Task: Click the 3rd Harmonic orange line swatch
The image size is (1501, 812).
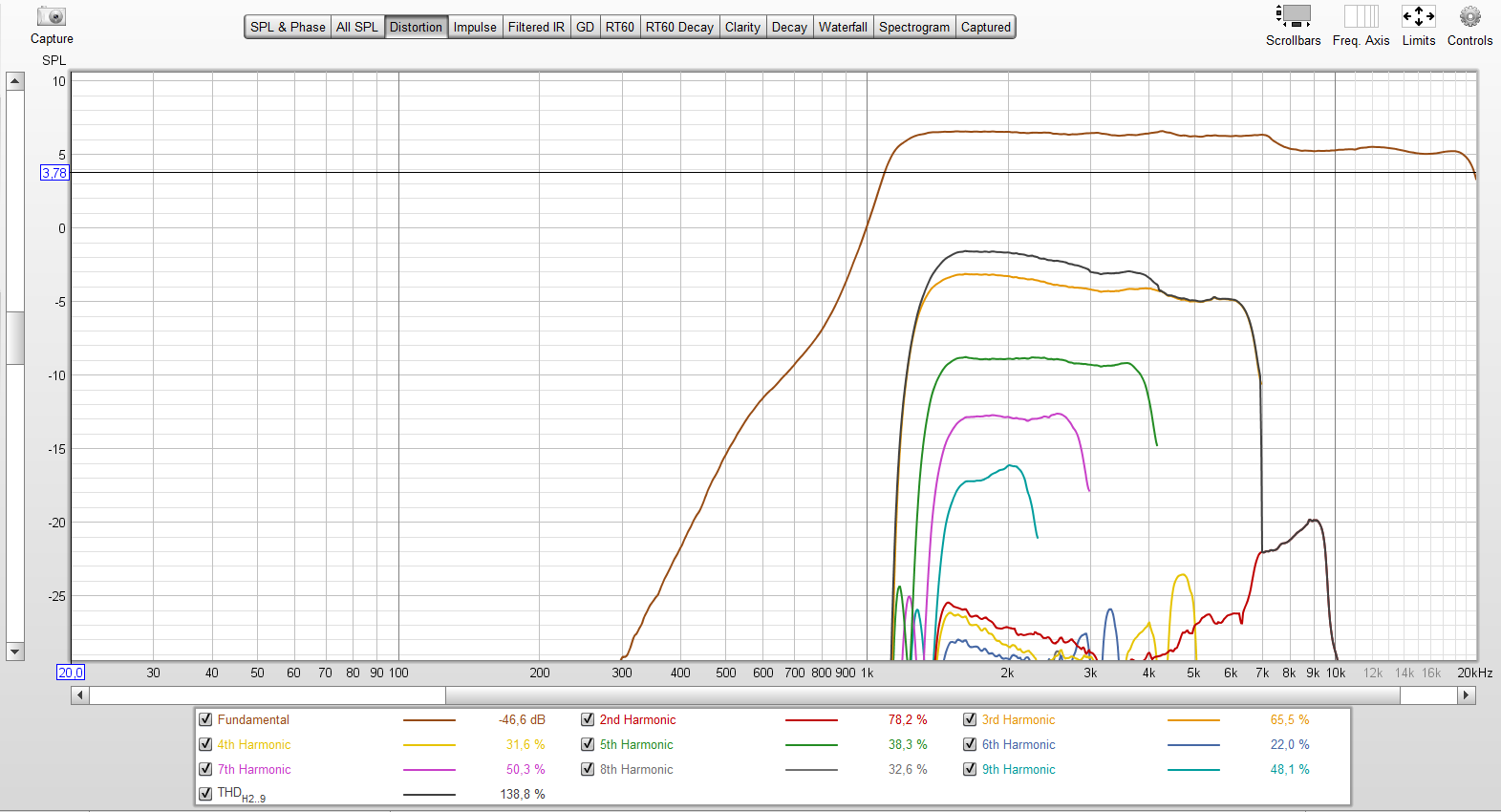Action: coord(1193,720)
